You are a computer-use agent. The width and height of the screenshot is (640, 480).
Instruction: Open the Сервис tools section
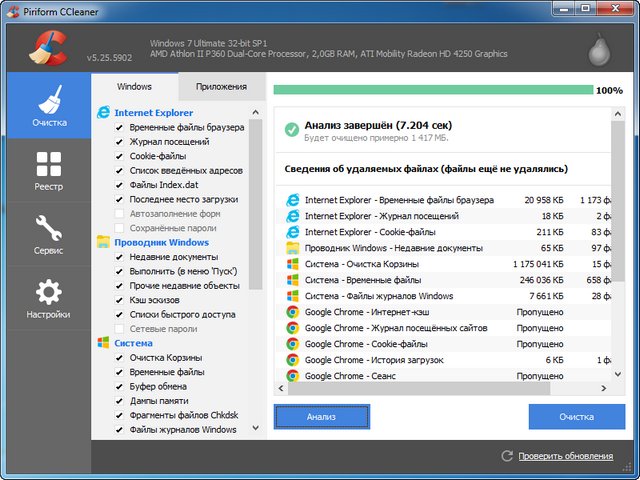pyautogui.click(x=48, y=234)
